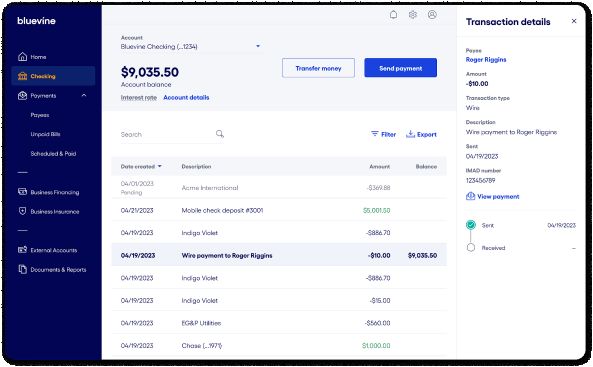The height and width of the screenshot is (367, 593).
Task: Select Mobile check deposit #3001 row
Action: [279, 210]
